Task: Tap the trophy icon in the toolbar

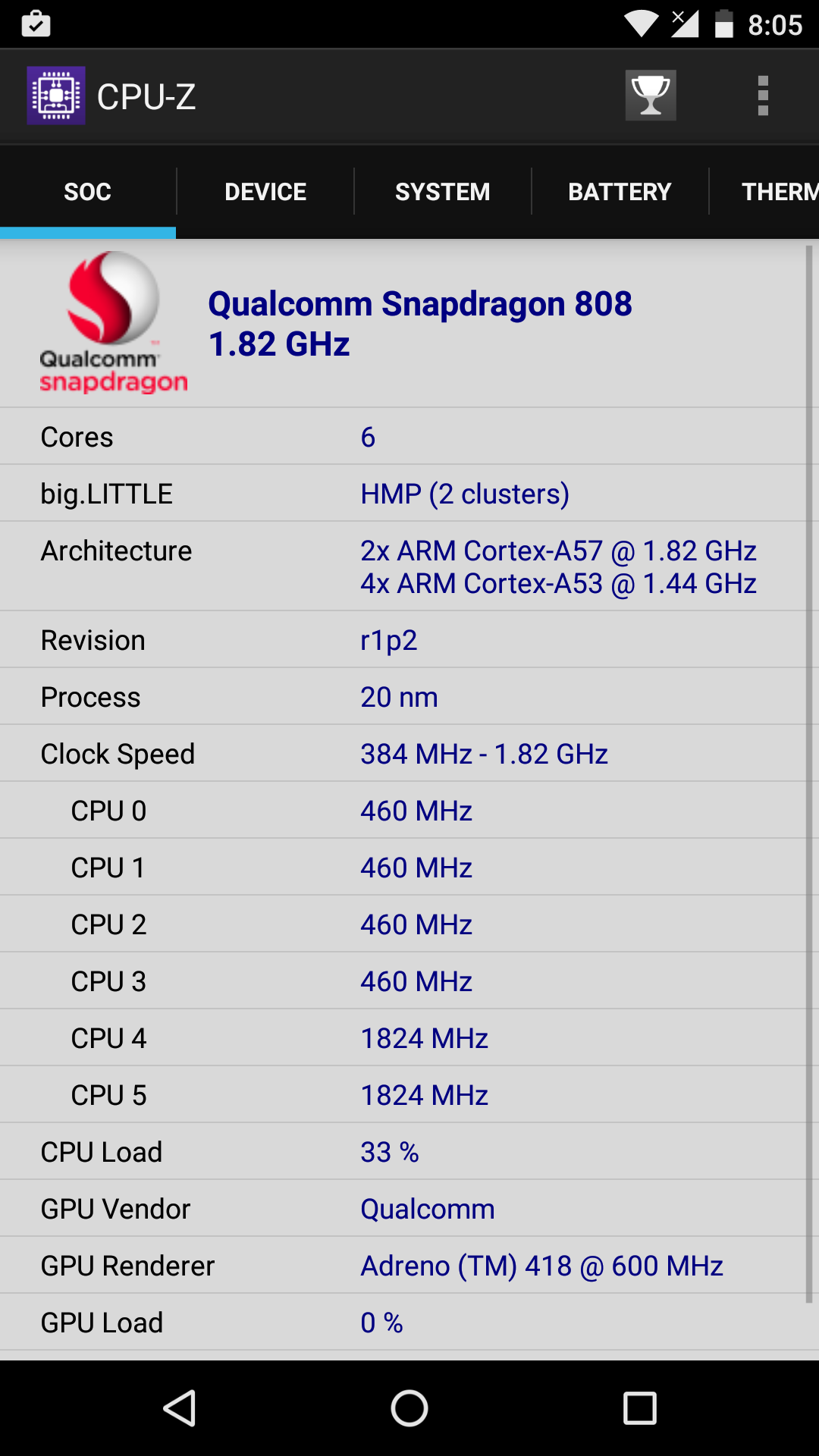Action: click(650, 96)
